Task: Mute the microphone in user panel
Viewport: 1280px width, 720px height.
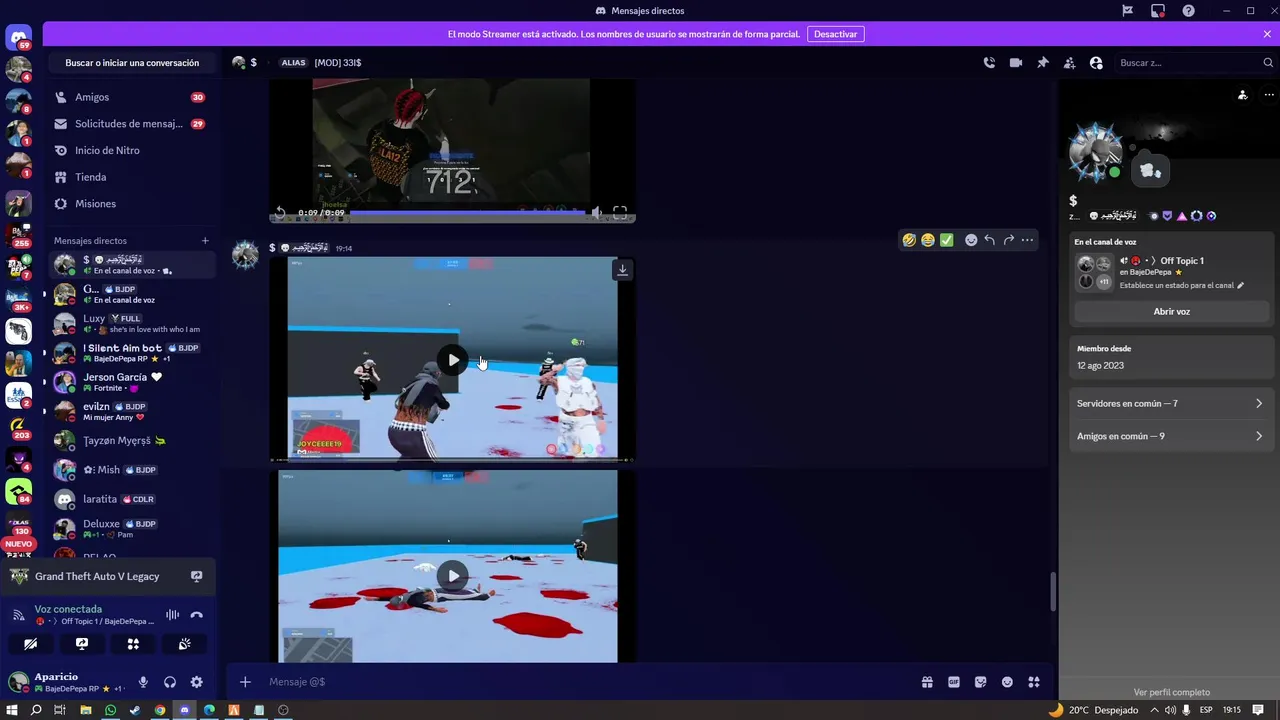Action: click(143, 682)
